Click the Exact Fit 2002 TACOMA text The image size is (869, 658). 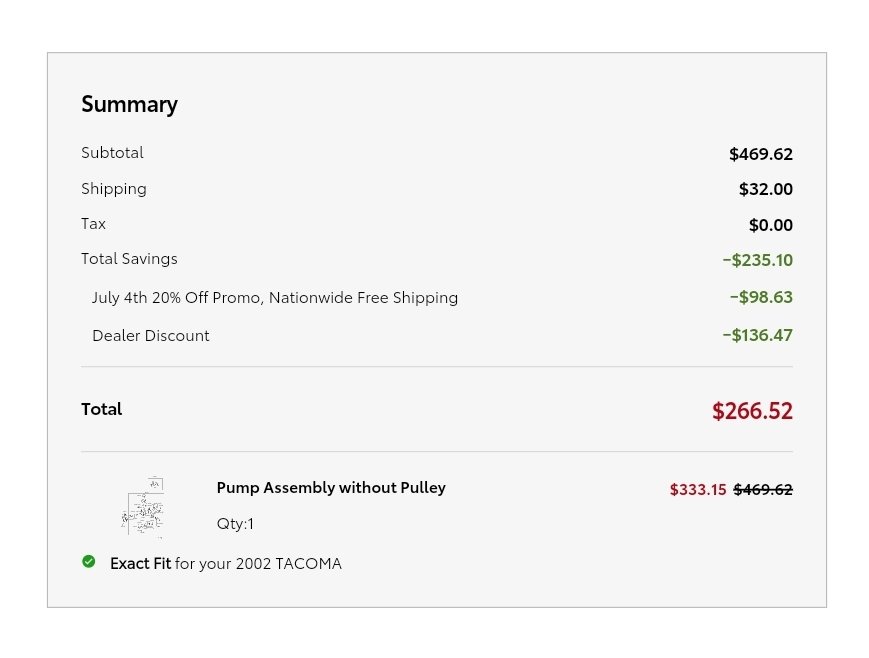pos(226,563)
